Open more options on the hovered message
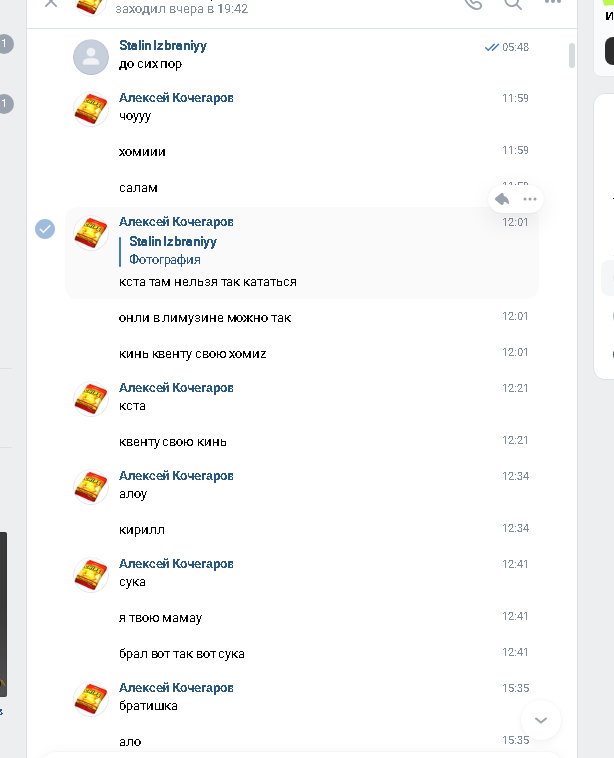Screen dimensions: 614x758 (530, 199)
